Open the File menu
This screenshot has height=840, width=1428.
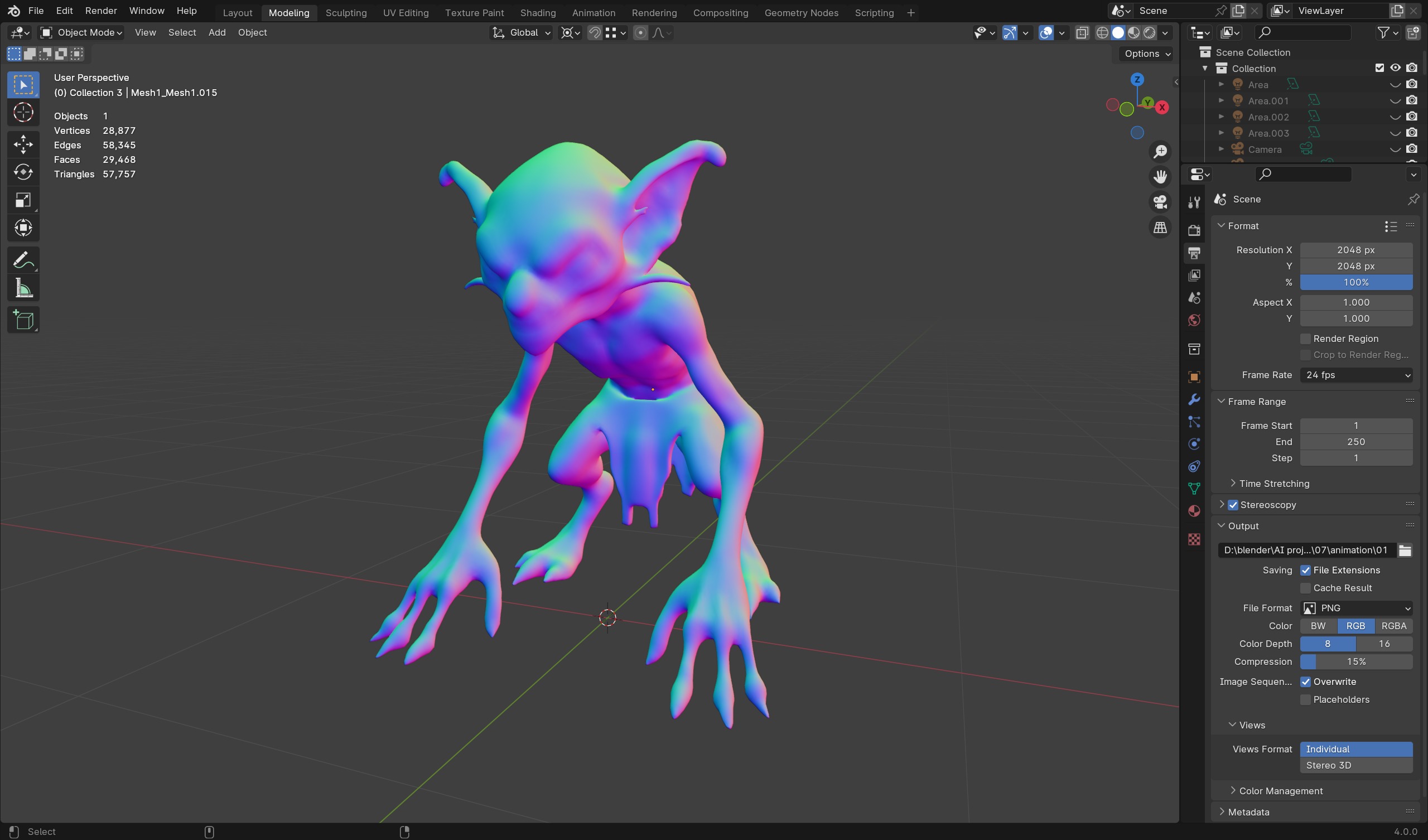[36, 11]
